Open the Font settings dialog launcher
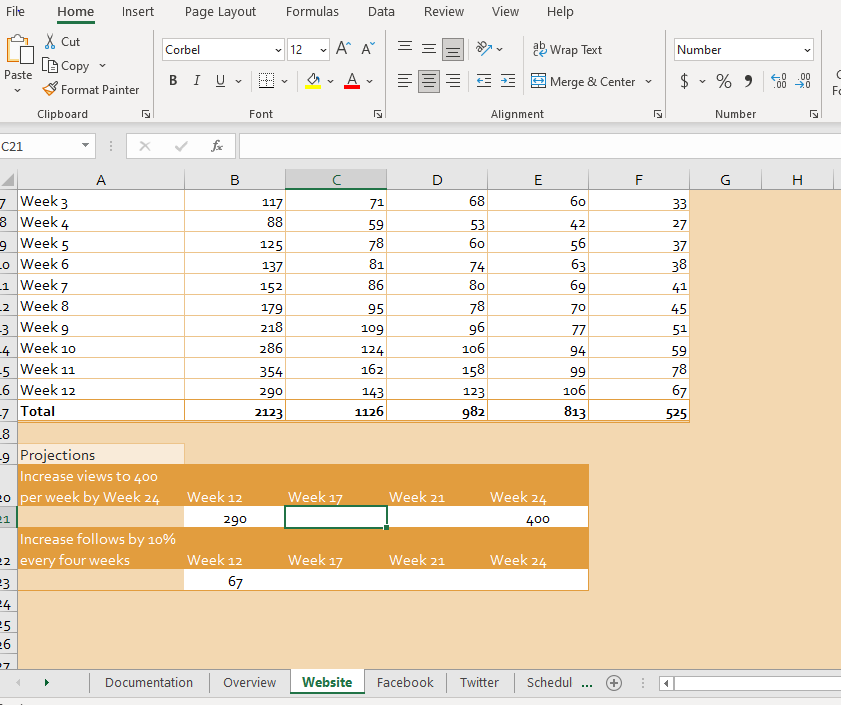841x705 pixels. 377,114
